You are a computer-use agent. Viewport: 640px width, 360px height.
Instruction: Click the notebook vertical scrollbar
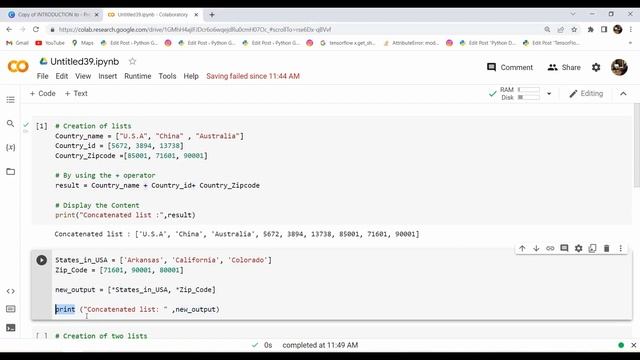pyautogui.click(x=636, y=145)
